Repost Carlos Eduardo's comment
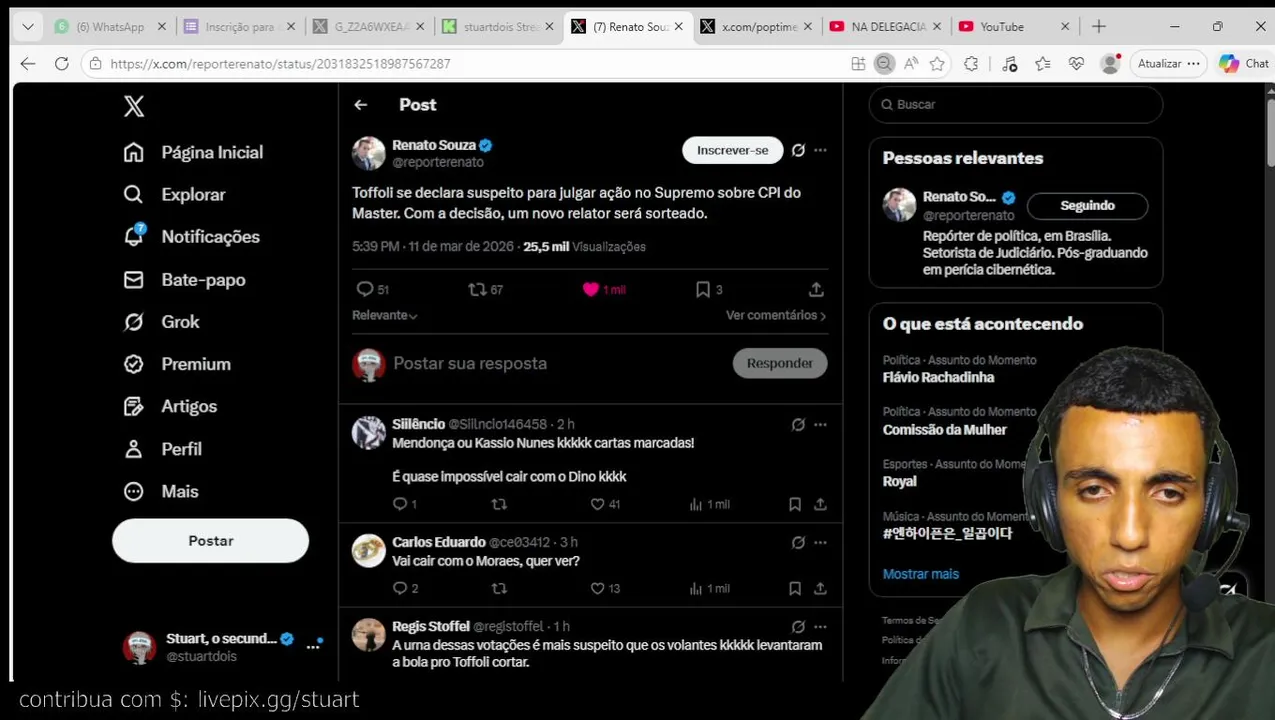This screenshot has width=1275, height=720. point(499,588)
